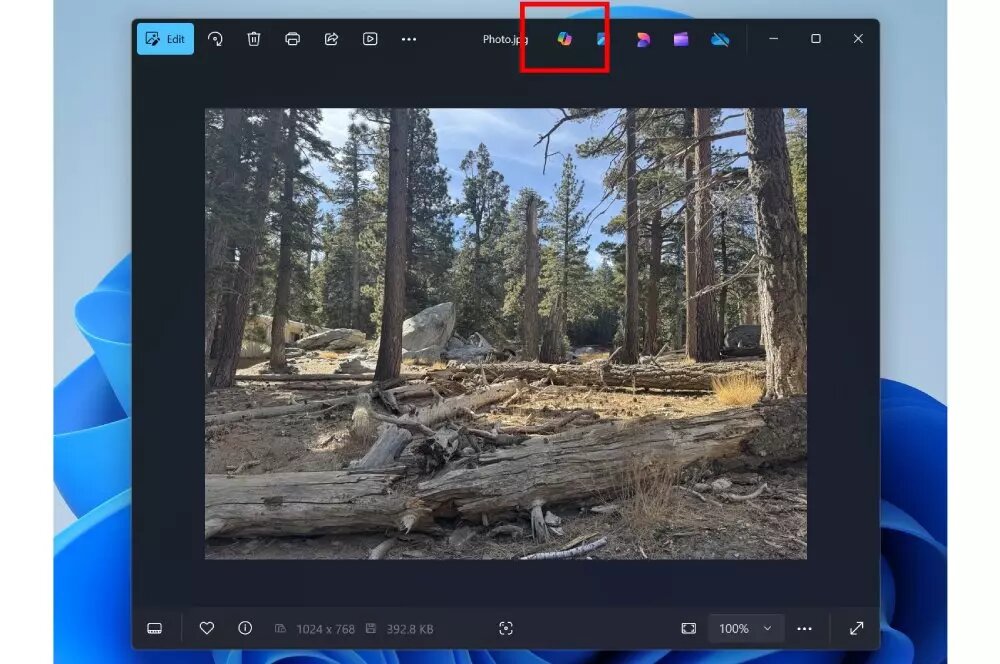Rotate the photo using the rotate icon
The height and width of the screenshot is (664, 1000).
(x=215, y=39)
